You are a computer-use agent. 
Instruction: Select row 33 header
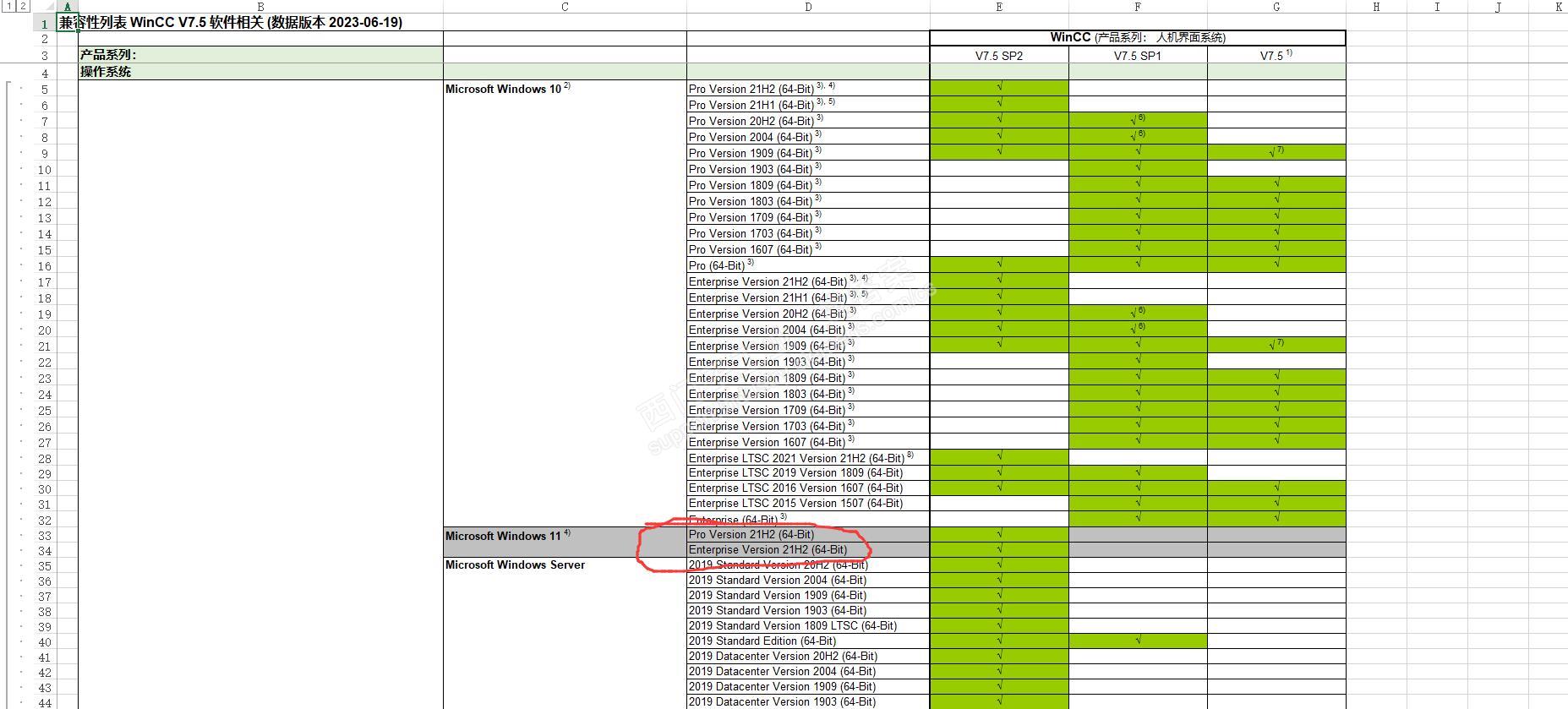point(45,535)
